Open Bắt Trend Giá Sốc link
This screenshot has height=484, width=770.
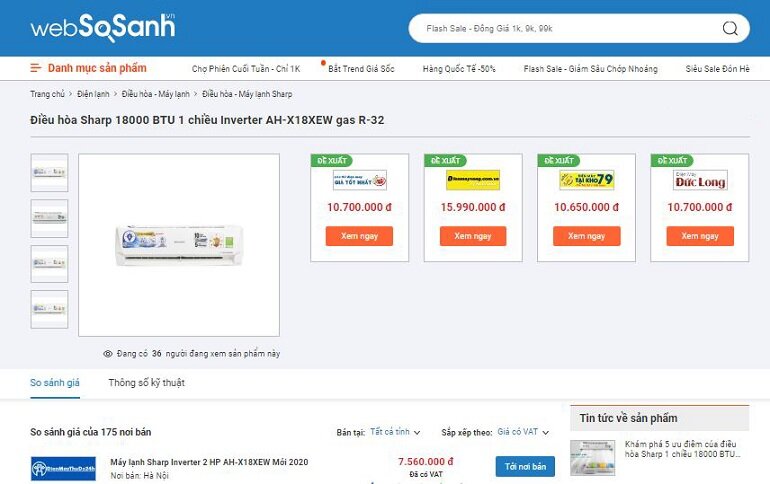(x=361, y=69)
